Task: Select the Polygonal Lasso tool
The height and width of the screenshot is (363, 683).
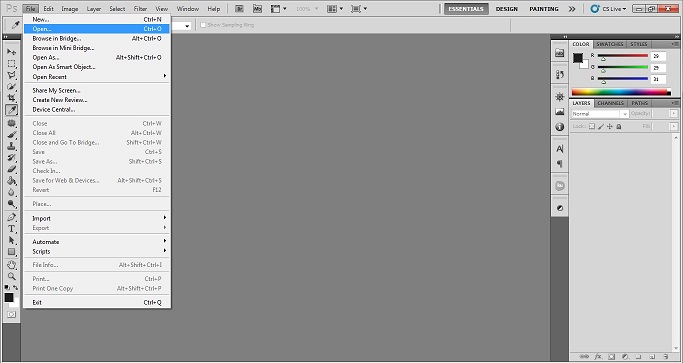Action: point(11,75)
